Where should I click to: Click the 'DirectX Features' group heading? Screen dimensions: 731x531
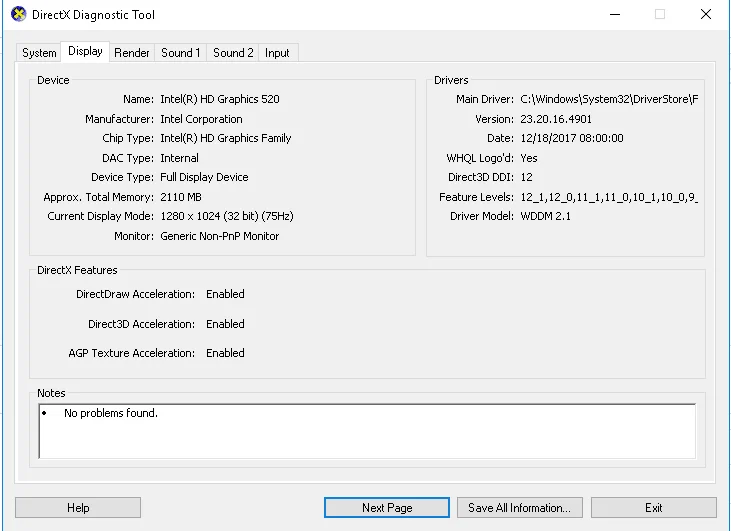tap(77, 270)
